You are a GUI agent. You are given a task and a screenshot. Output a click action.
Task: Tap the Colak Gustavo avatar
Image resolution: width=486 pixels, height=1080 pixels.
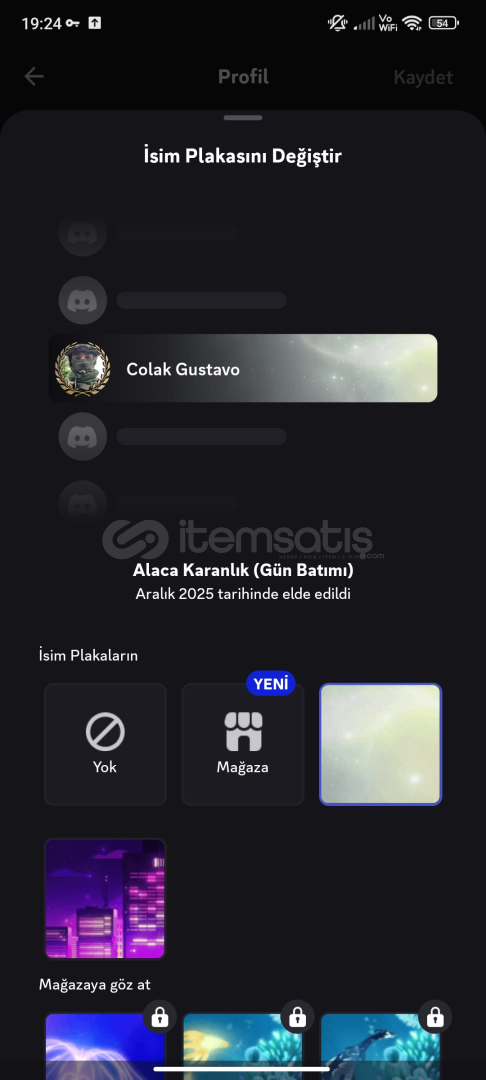click(x=83, y=368)
